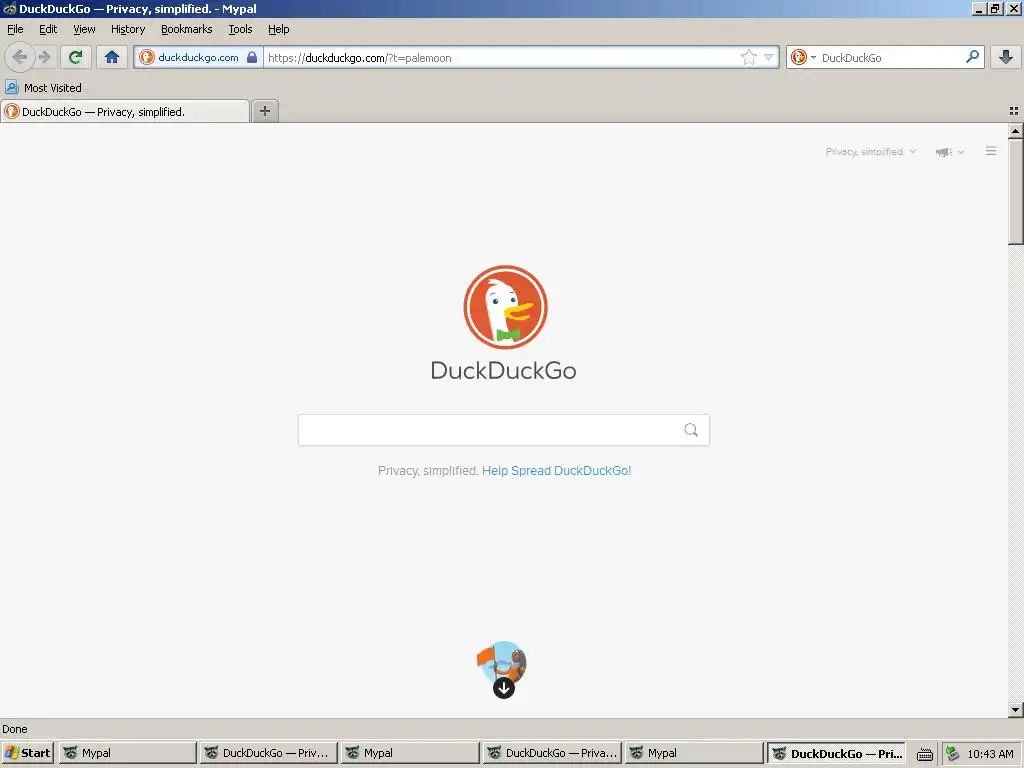This screenshot has width=1024, height=768.
Task: Open the megaphone spread dropdown on the page
Action: [950, 152]
